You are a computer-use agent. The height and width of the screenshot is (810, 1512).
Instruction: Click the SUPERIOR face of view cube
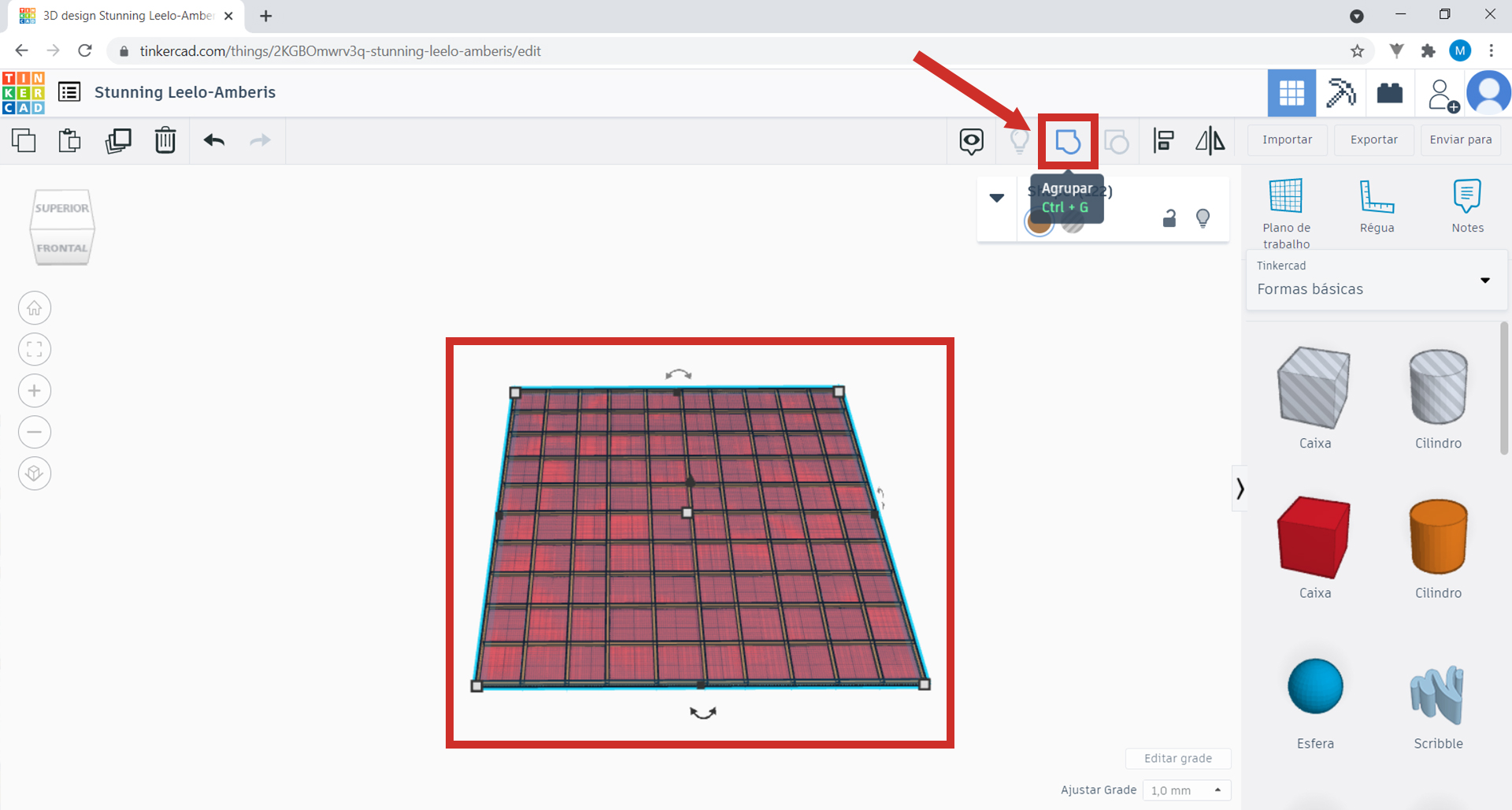pos(62,209)
